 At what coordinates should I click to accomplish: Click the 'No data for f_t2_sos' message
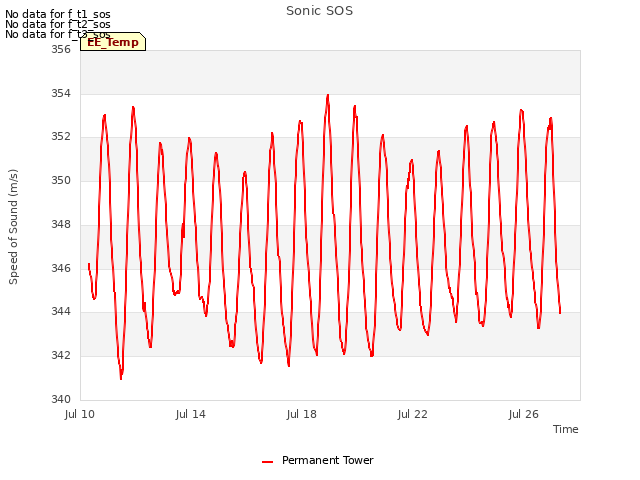58,24
